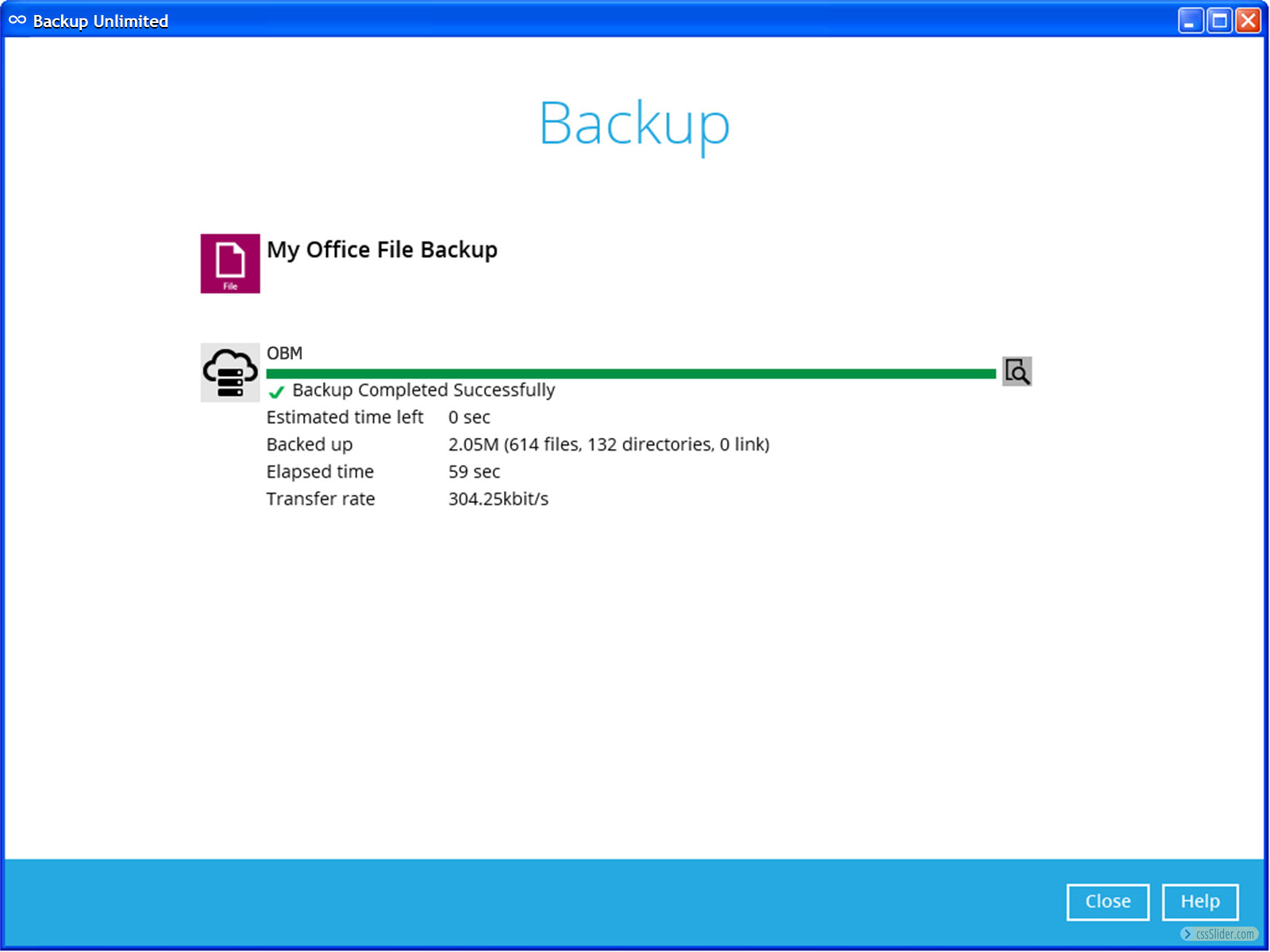This screenshot has height=952, width=1270.
Task: Click the magenta File backup set icon
Action: (229, 263)
